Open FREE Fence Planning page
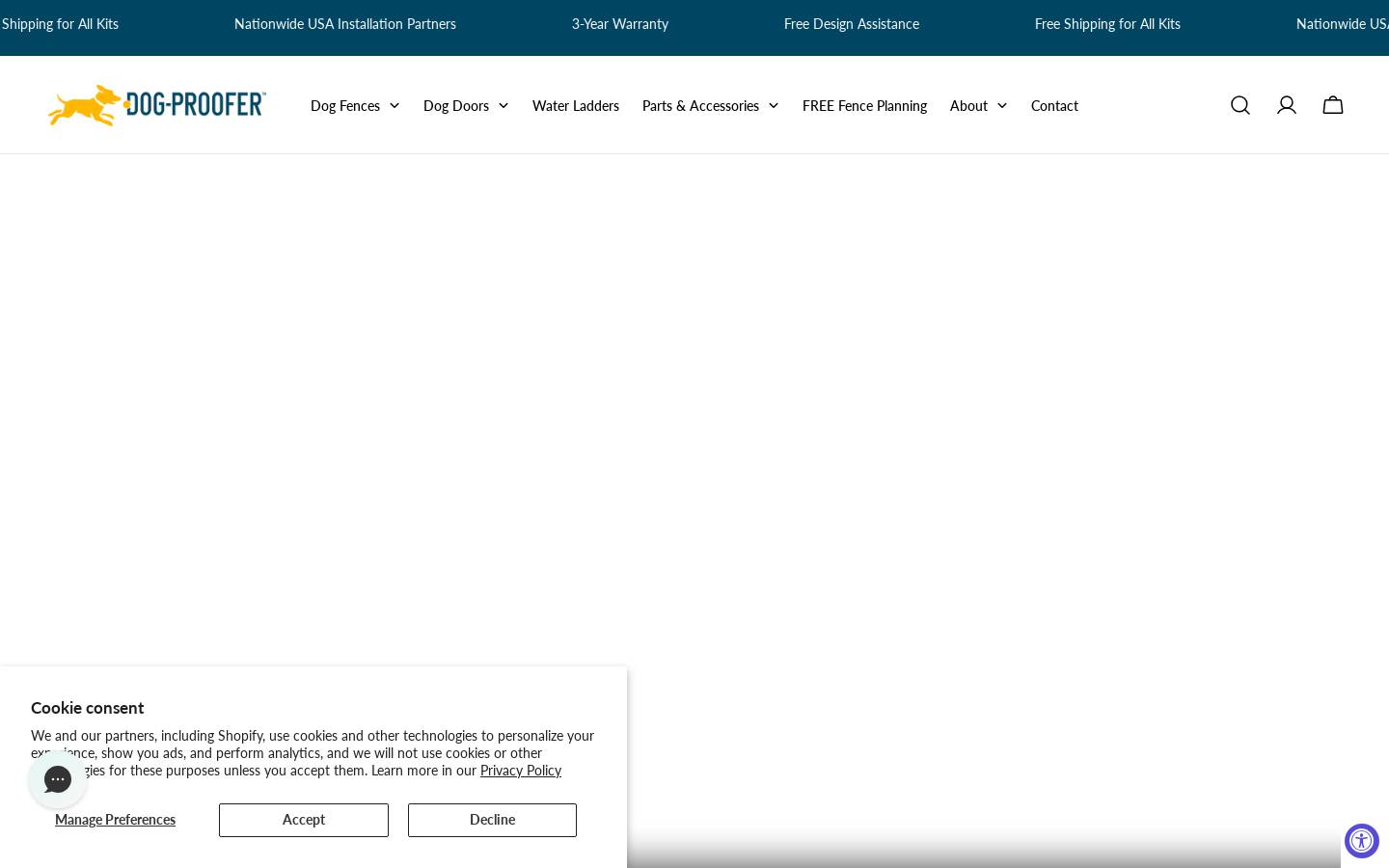The height and width of the screenshot is (868, 1389). click(x=864, y=105)
